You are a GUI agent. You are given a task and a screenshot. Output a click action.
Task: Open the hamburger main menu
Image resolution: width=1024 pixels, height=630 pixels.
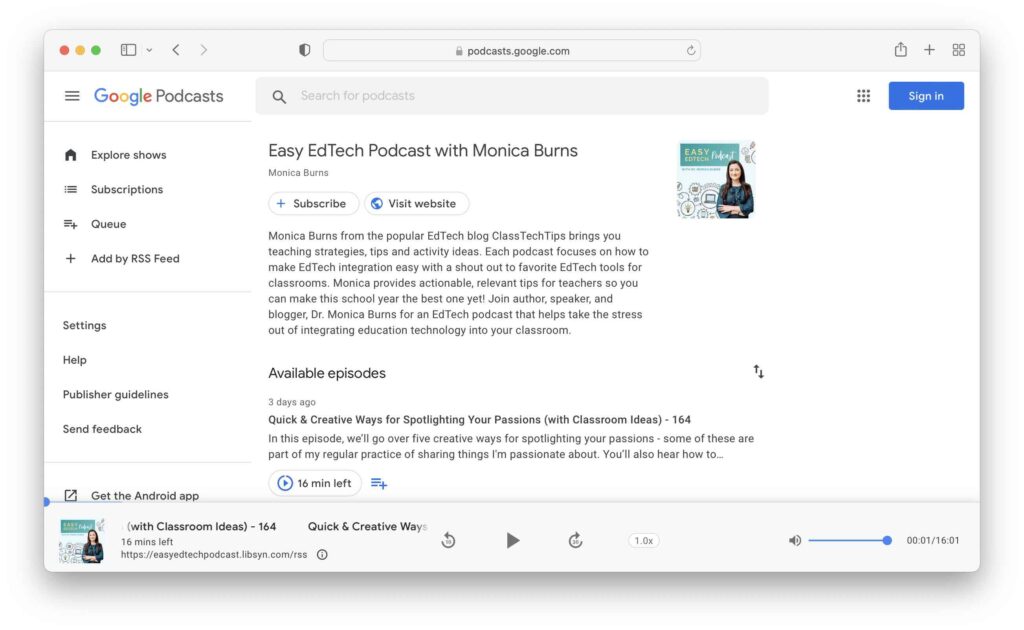(72, 96)
